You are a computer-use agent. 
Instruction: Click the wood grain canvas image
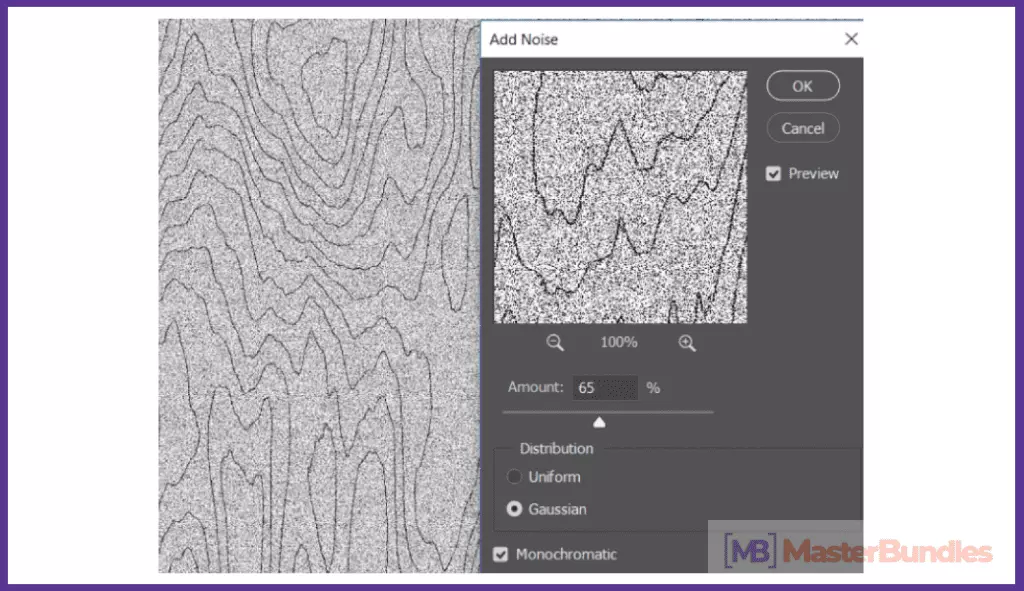point(319,296)
